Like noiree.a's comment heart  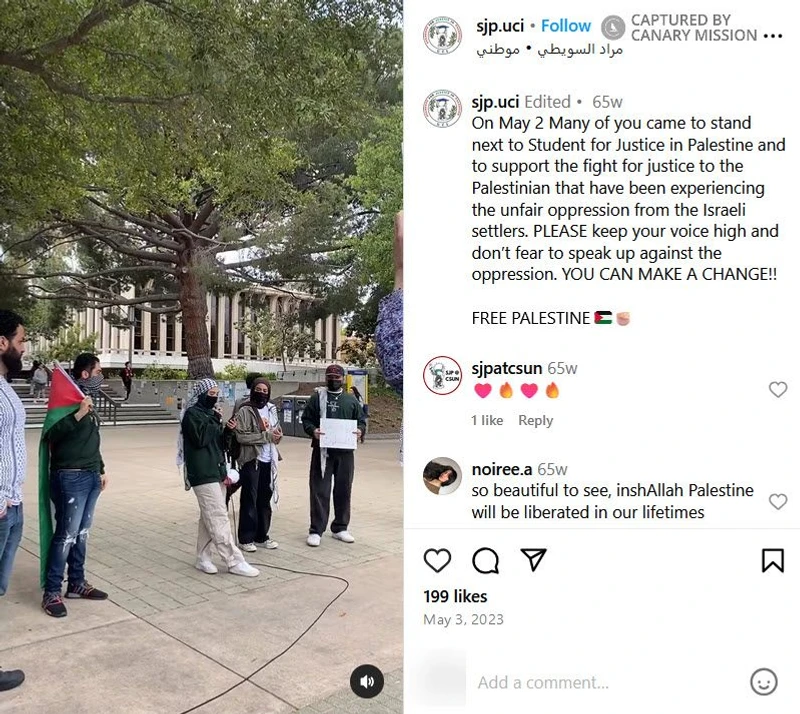click(778, 501)
